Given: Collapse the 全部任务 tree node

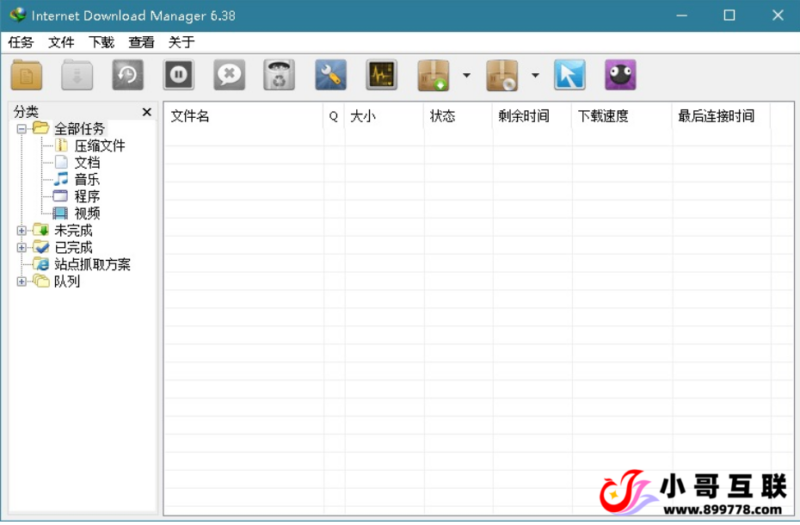Looking at the screenshot, I should click(x=21, y=129).
